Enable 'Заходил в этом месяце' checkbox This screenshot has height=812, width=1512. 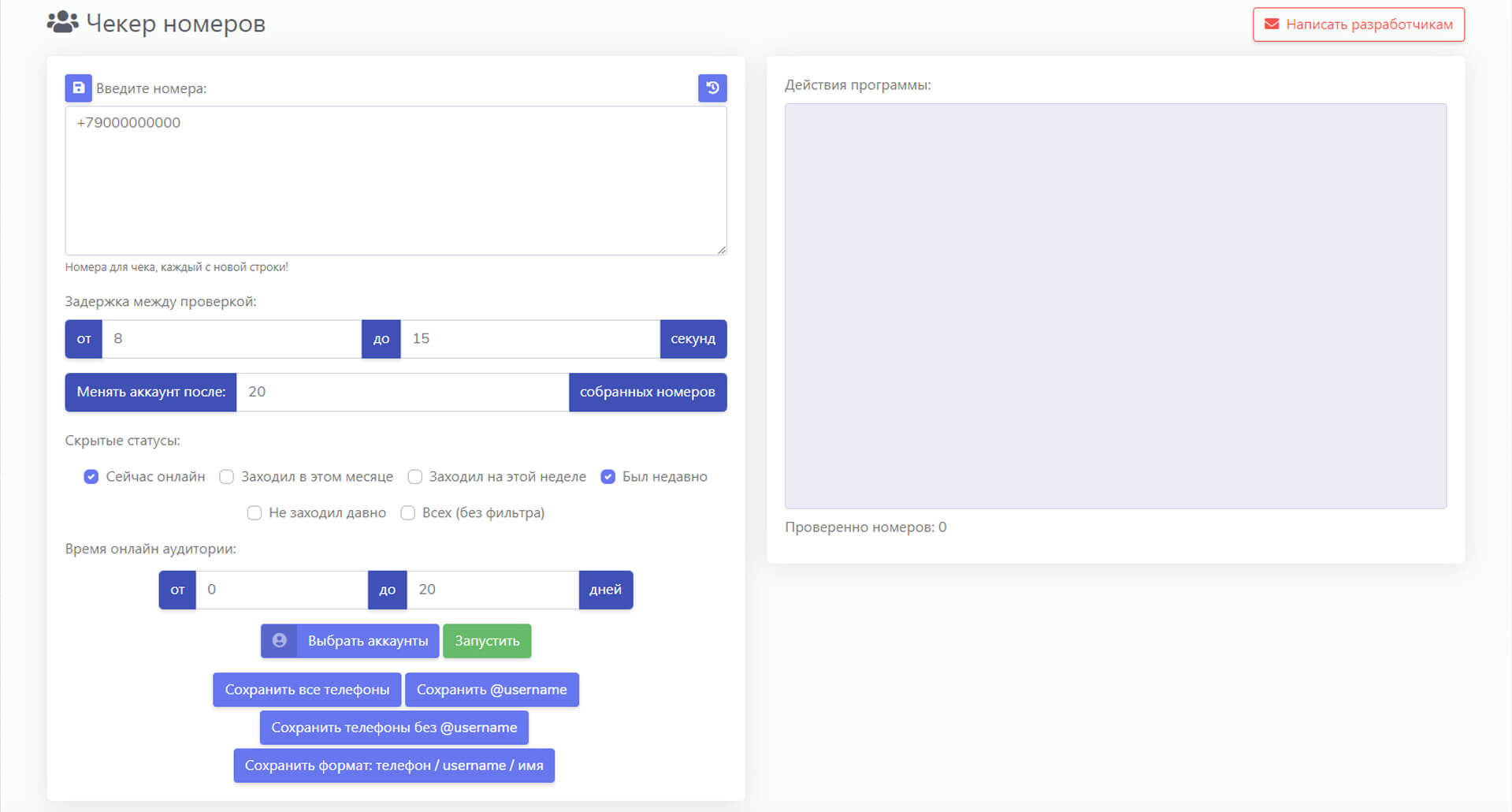tap(227, 477)
